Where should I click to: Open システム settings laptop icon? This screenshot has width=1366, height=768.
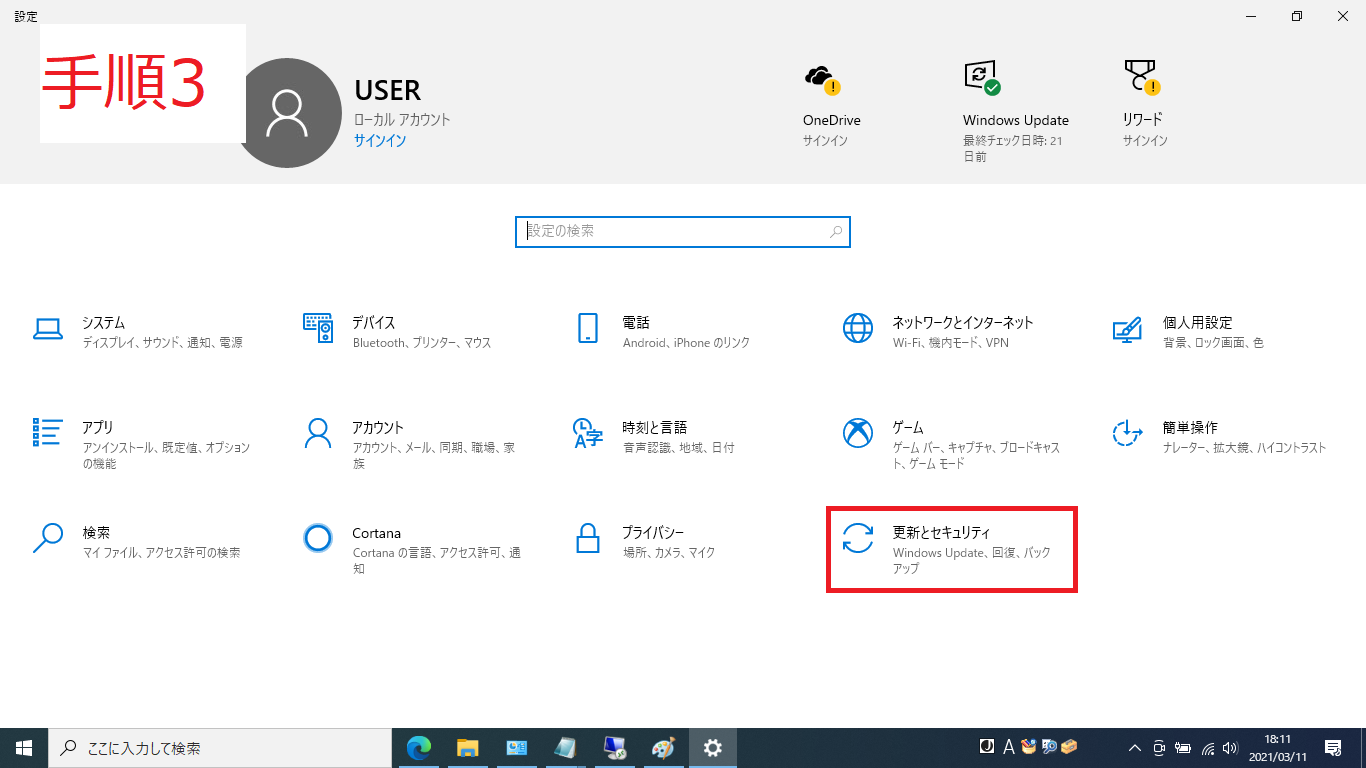(47, 327)
